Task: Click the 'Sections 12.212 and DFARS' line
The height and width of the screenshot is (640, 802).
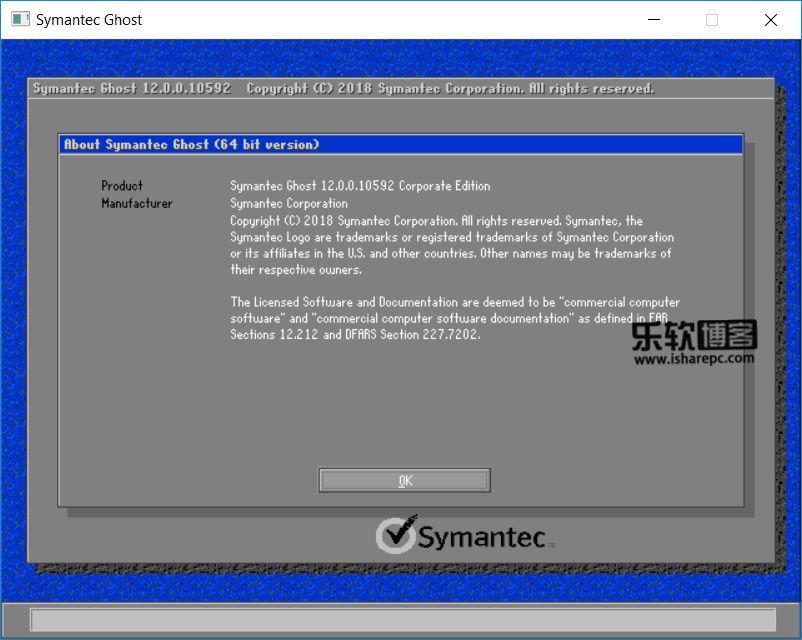Action: pyautogui.click(x=355, y=335)
